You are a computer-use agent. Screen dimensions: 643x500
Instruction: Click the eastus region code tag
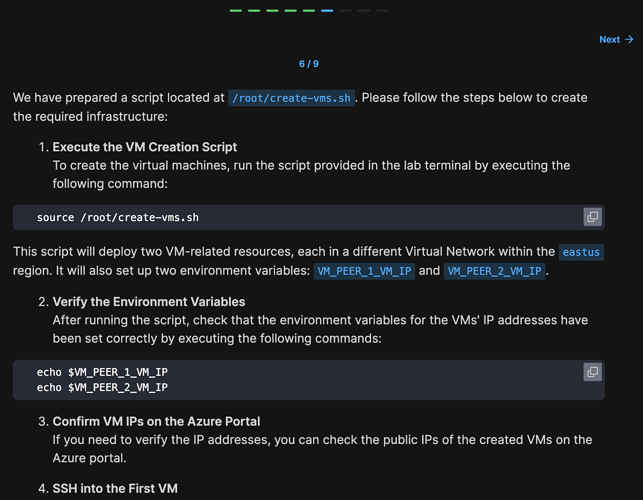581,252
